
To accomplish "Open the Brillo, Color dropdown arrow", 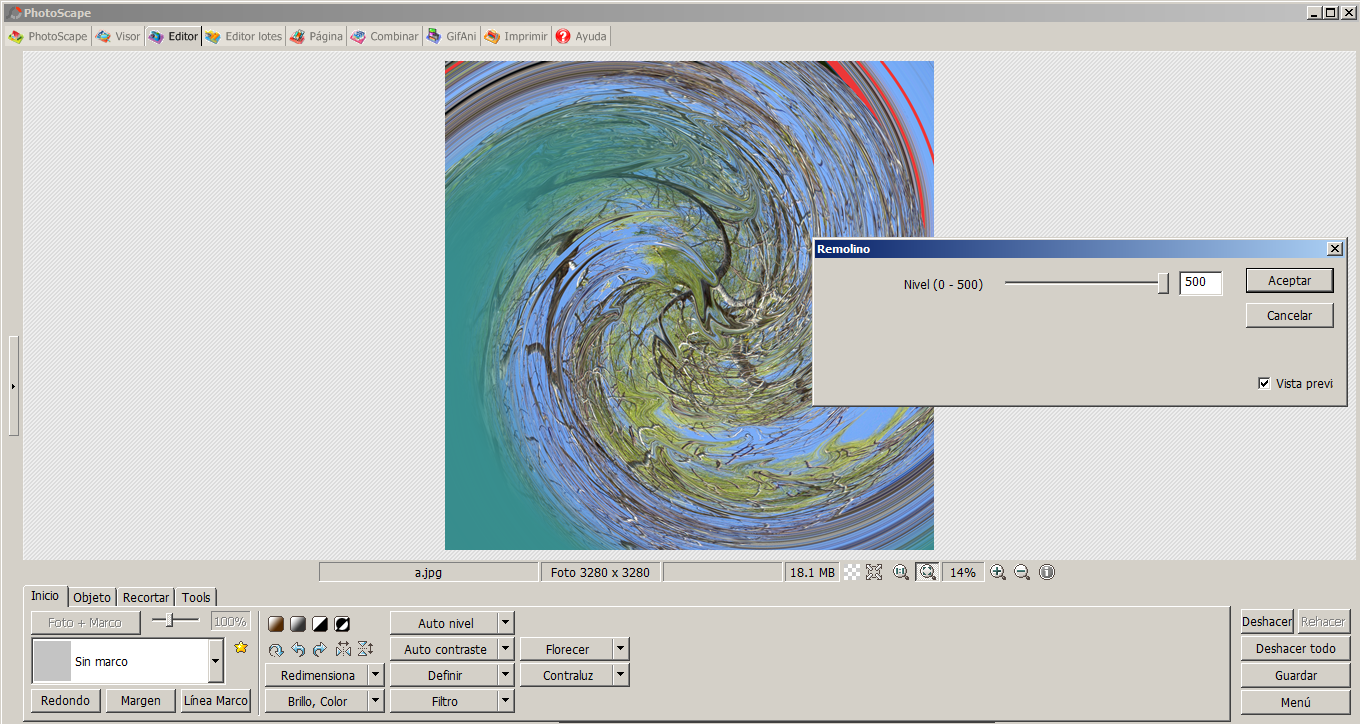I will [376, 701].
